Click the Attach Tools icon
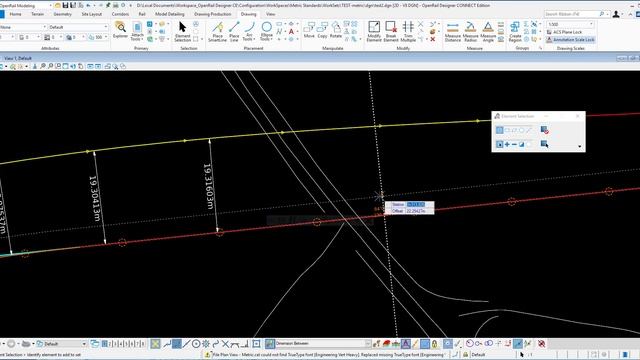 [x=137, y=31]
